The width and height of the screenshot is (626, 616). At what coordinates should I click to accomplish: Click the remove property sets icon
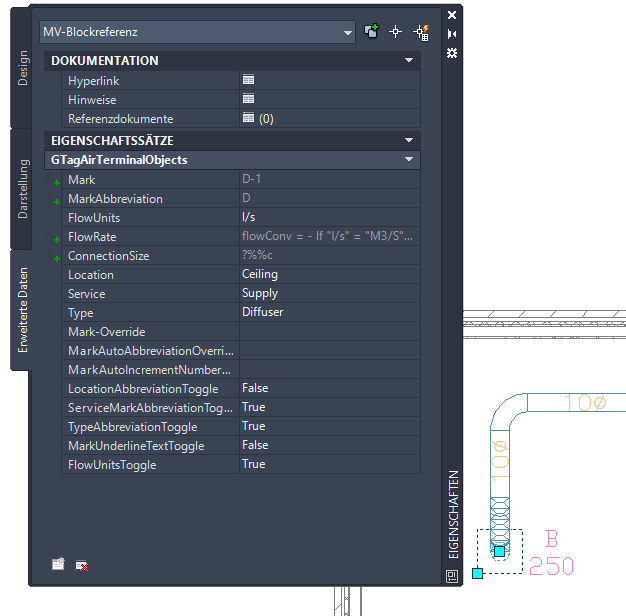pos(82,565)
